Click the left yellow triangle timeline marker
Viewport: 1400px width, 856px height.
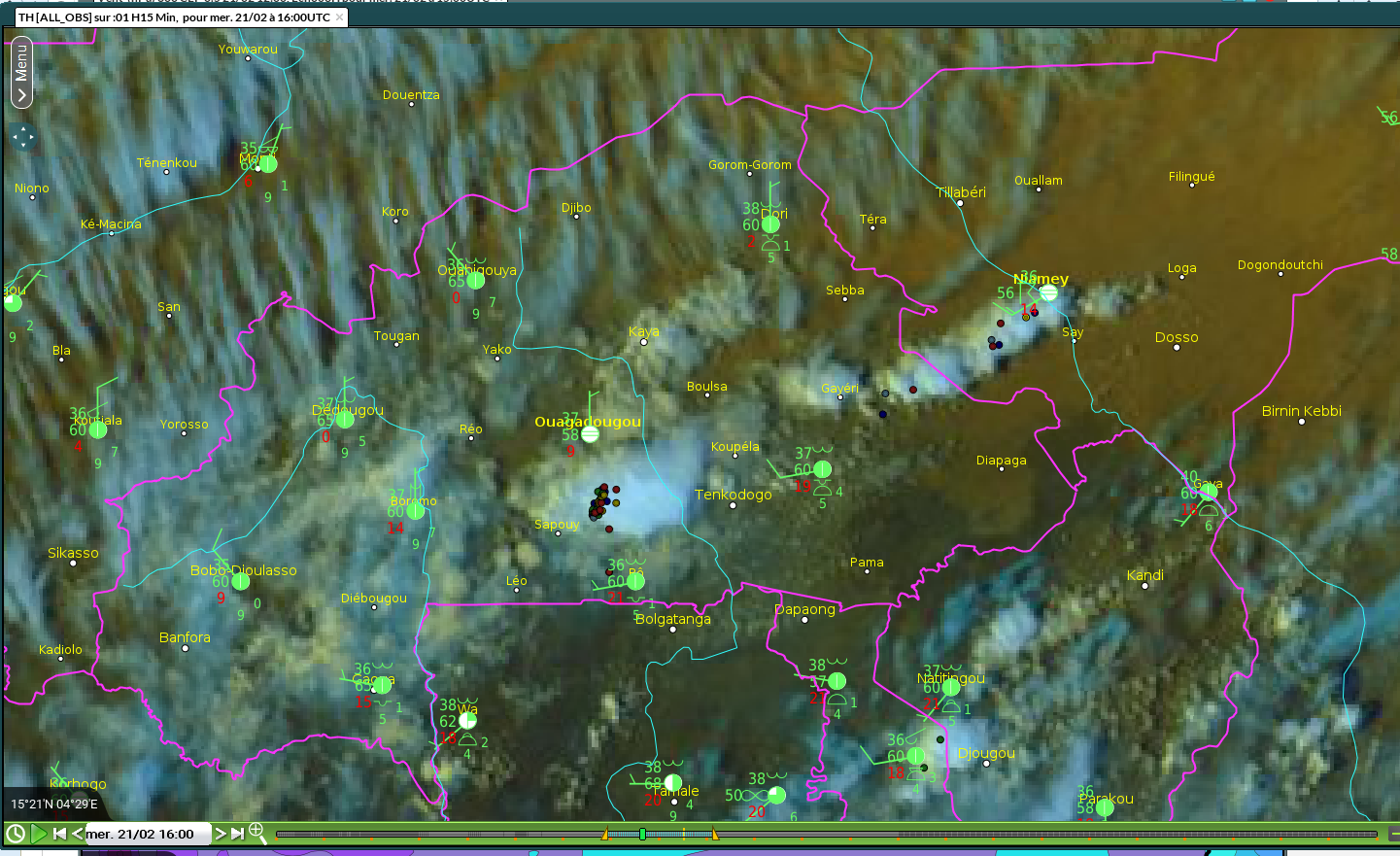coord(605,834)
